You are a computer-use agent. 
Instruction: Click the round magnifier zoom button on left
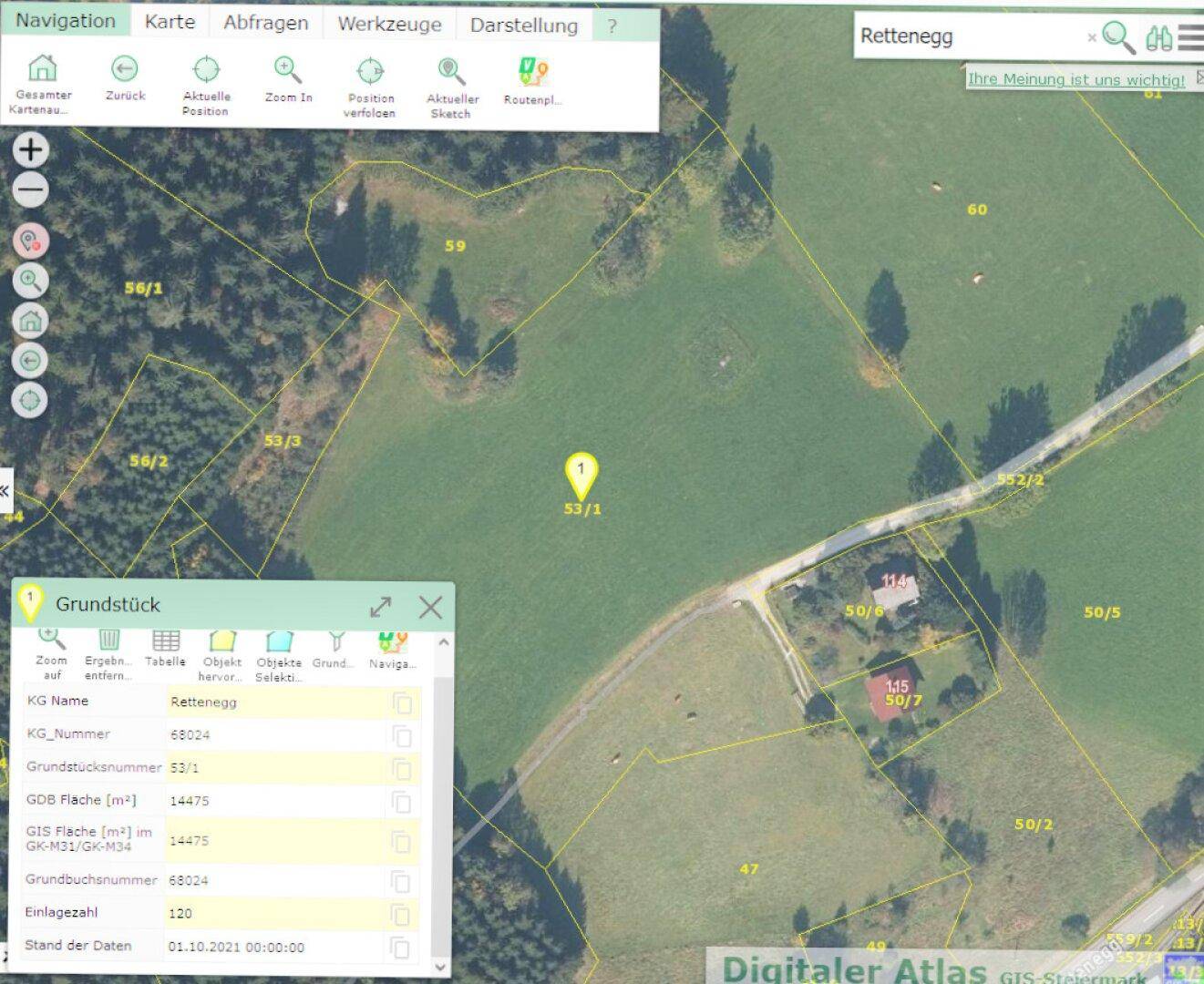[x=30, y=281]
